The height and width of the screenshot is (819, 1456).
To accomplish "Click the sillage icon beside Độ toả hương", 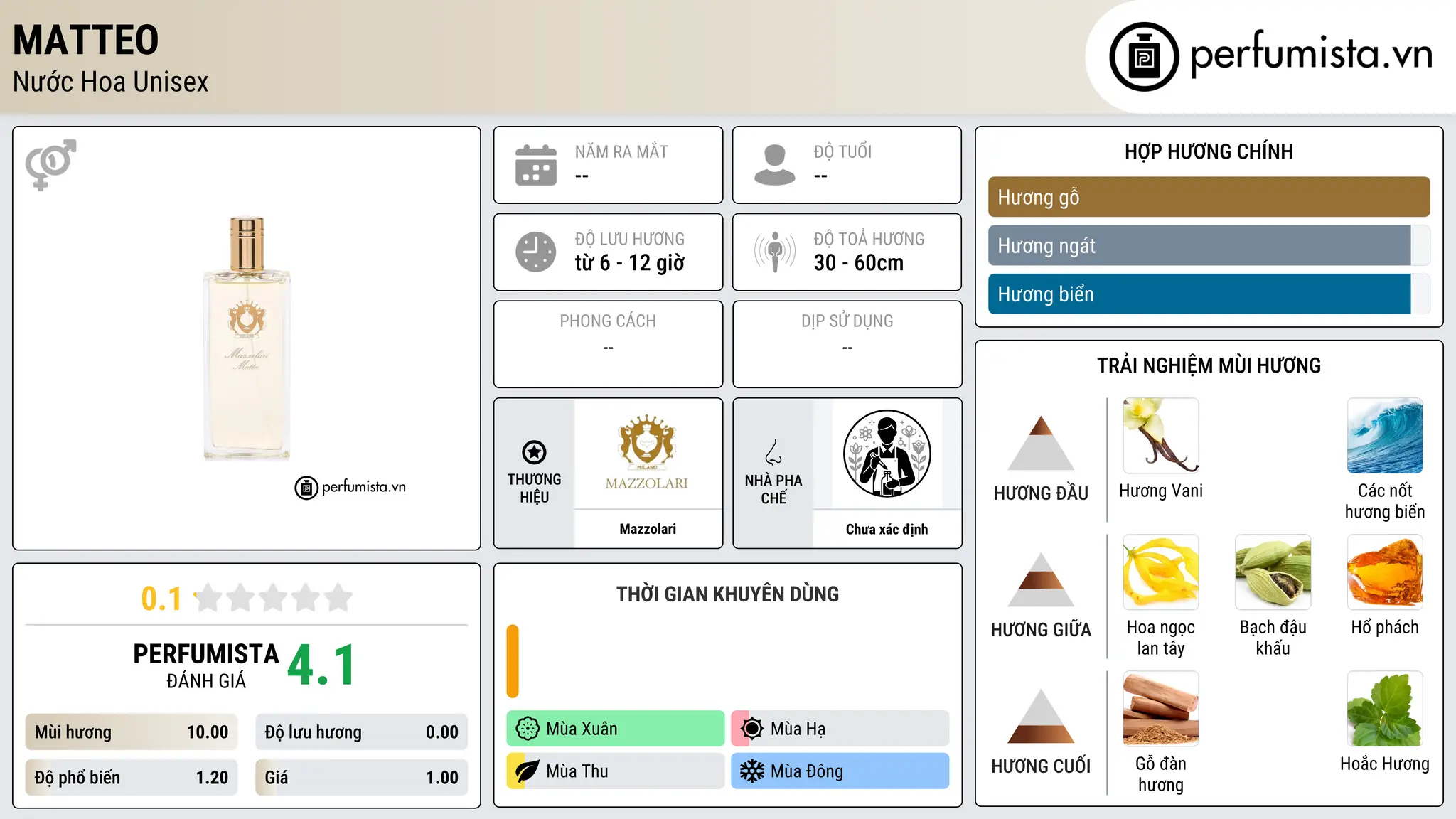I will [x=775, y=252].
